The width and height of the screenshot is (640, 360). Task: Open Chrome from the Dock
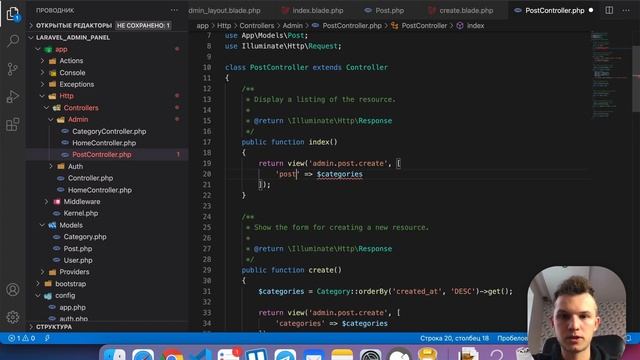point(172,355)
